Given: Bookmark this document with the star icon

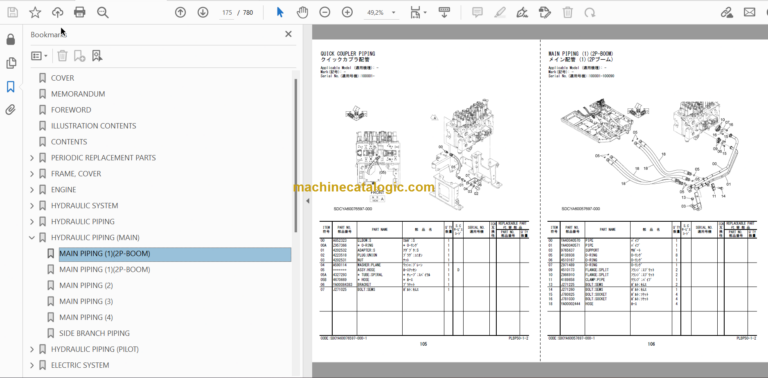Looking at the screenshot, I should pyautogui.click(x=35, y=12).
